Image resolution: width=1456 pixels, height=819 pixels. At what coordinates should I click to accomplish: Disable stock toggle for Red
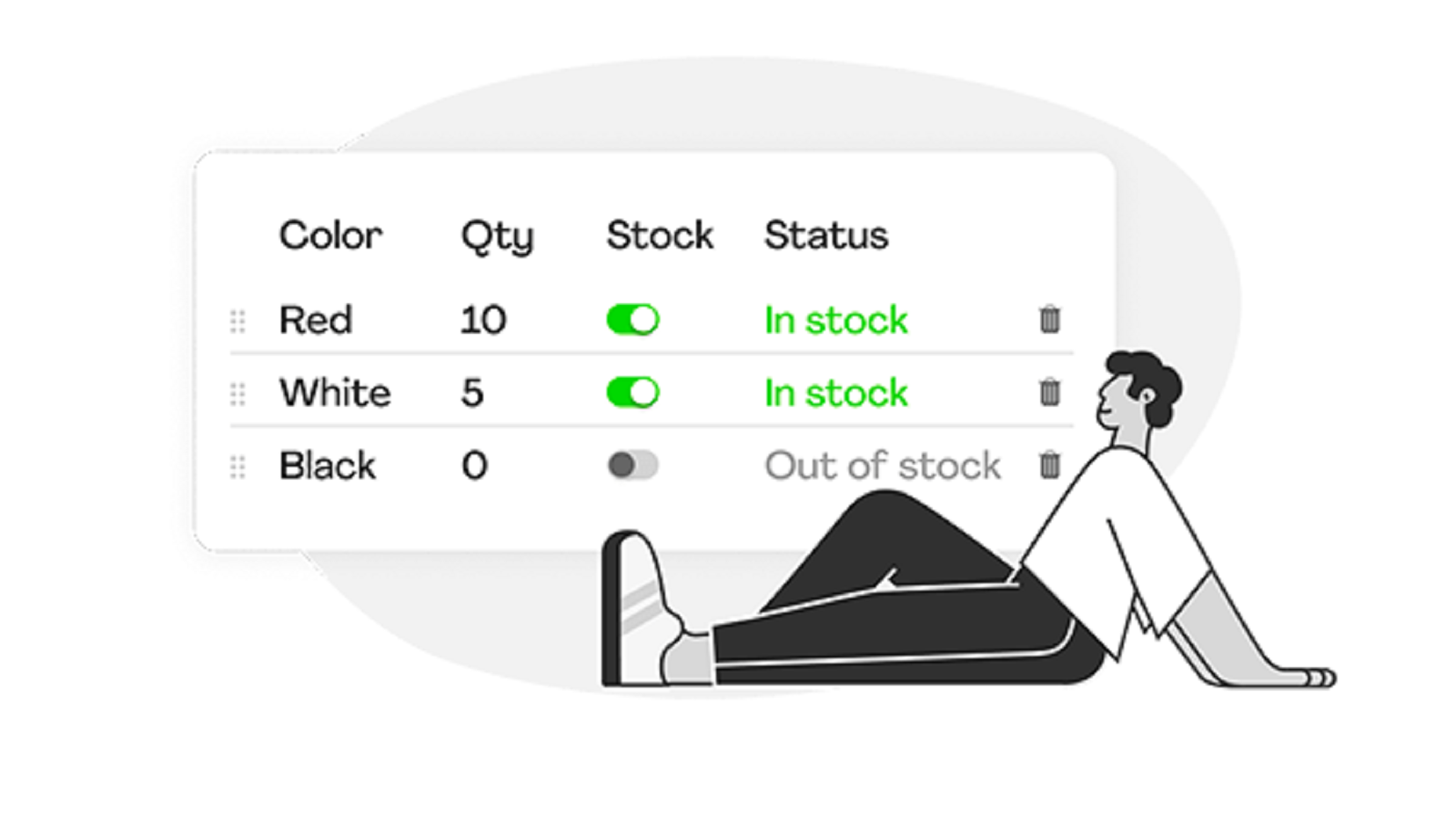pos(632,319)
